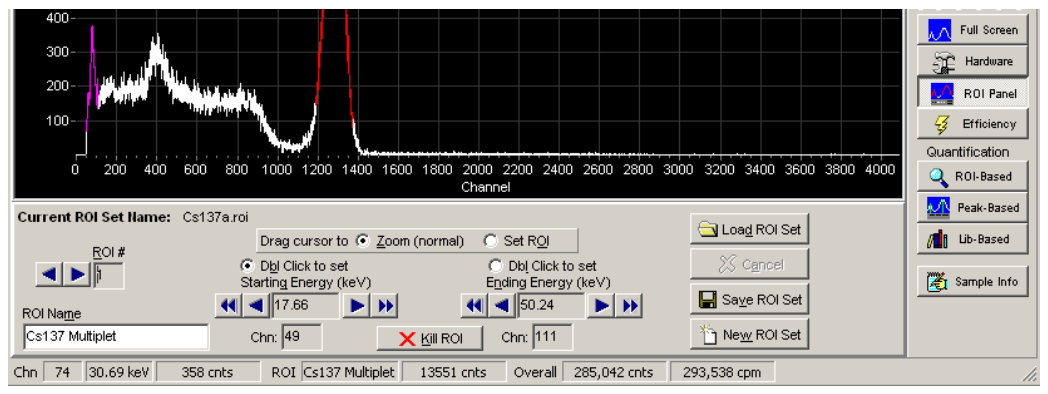Screen dimensions: 1048x394
Task: Click the ending Chn field showing 111
Action: (552, 337)
